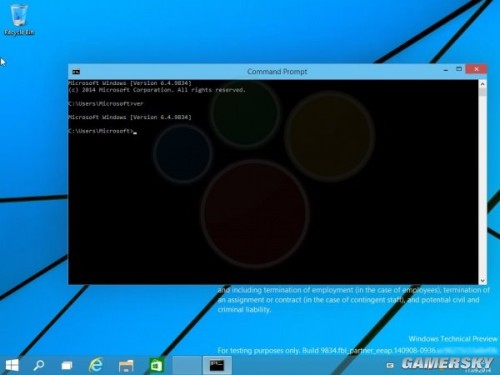Open the Search magnifier on taskbar
The image size is (500, 375).
pyautogui.click(x=39, y=365)
